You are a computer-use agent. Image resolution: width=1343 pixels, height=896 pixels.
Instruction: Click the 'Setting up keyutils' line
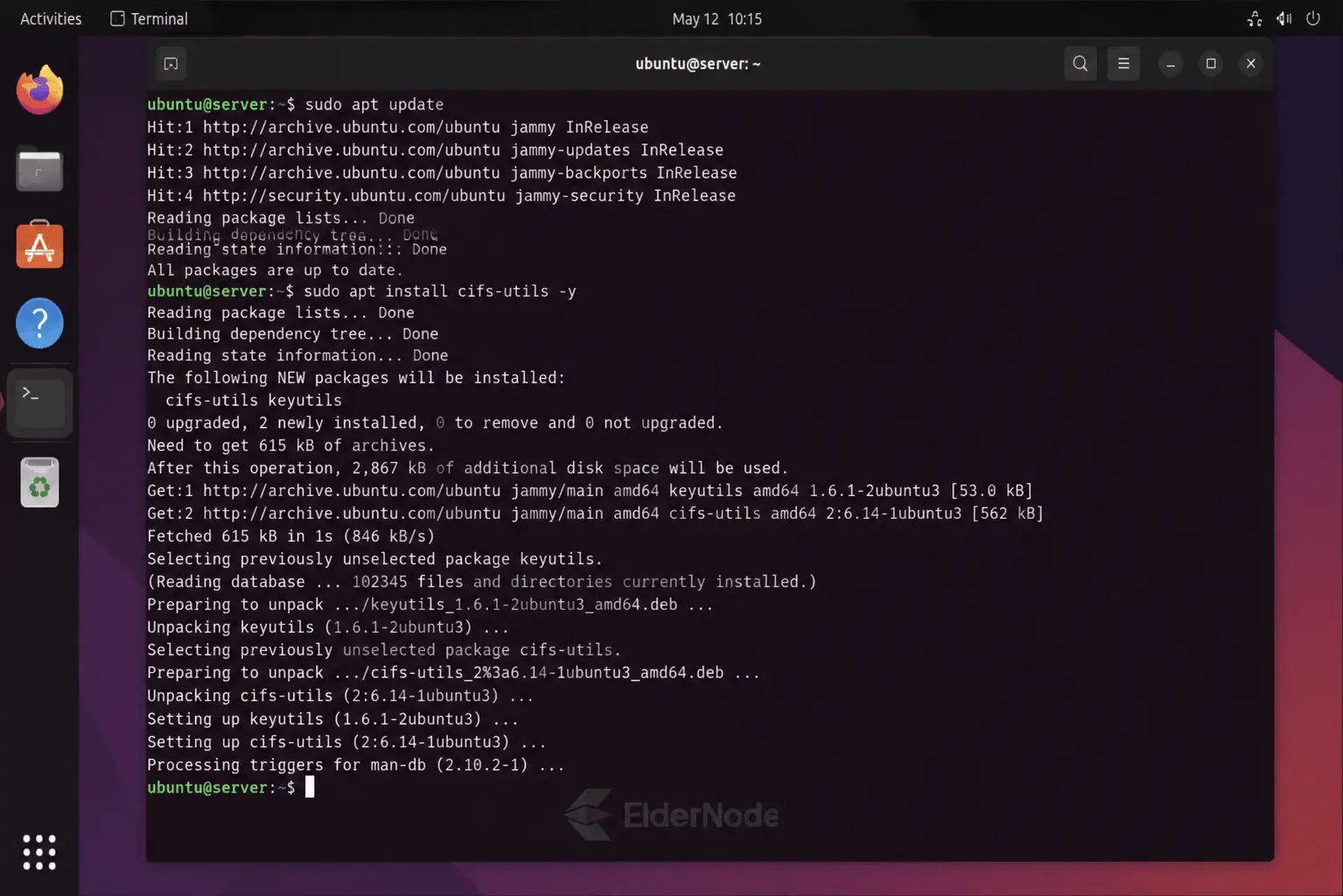click(x=332, y=718)
